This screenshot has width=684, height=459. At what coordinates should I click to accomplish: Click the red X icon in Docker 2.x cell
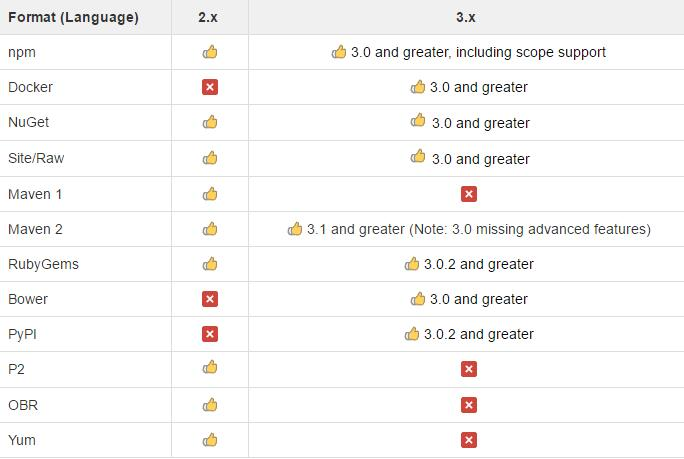pyautogui.click(x=210, y=87)
